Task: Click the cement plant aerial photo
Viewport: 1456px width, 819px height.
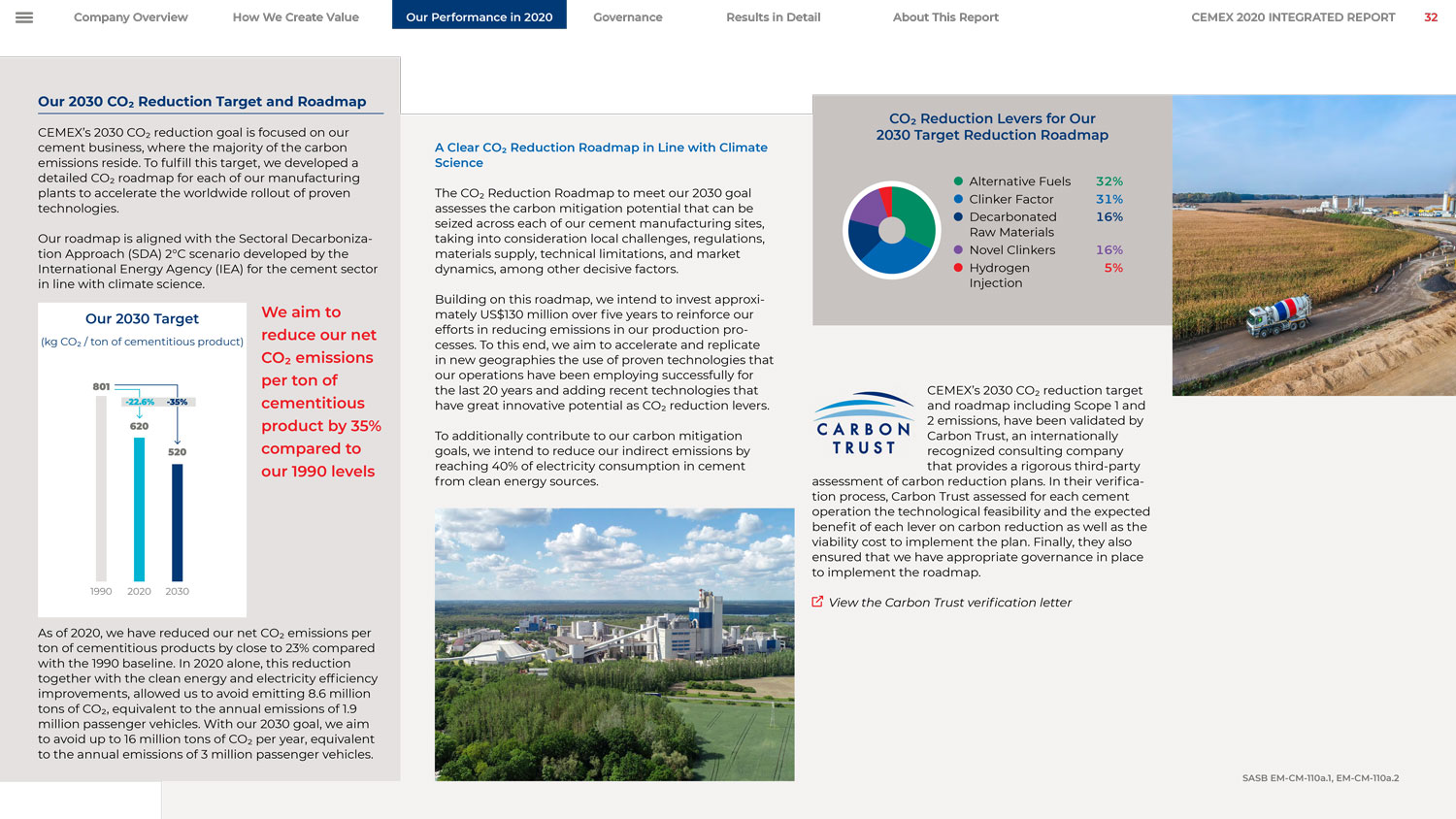Action: point(613,644)
